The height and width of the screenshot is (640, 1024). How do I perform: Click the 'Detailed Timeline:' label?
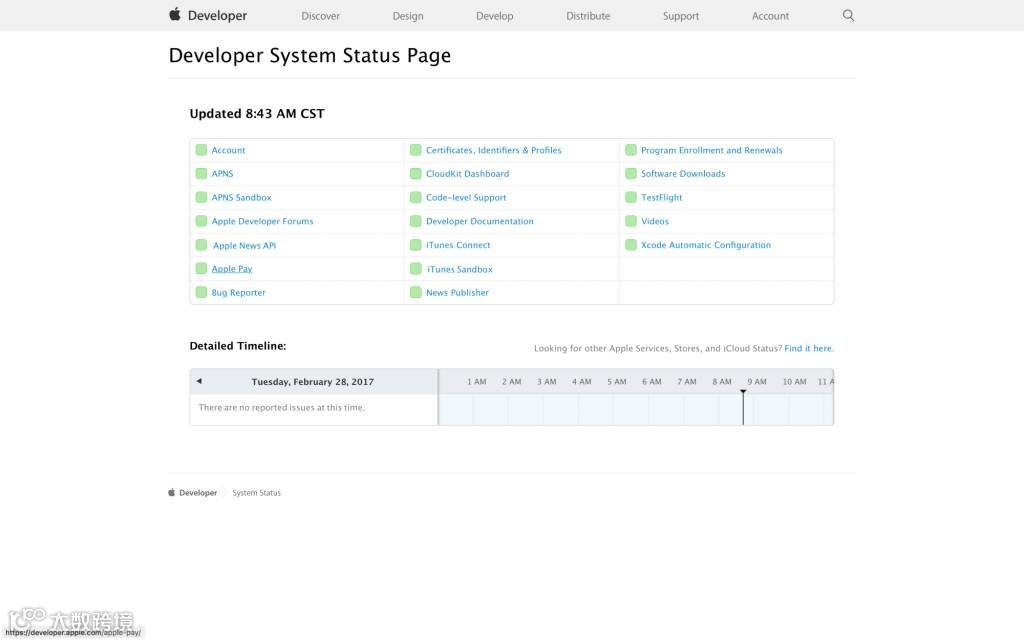238,346
